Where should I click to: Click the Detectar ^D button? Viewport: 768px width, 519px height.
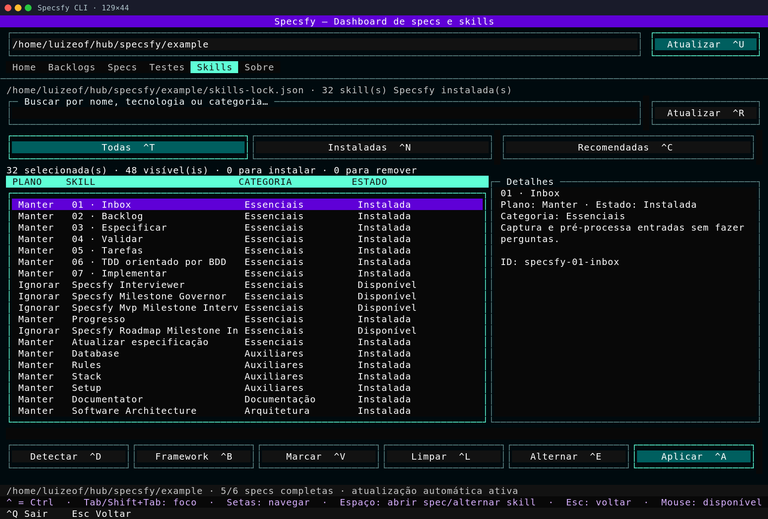(69, 456)
